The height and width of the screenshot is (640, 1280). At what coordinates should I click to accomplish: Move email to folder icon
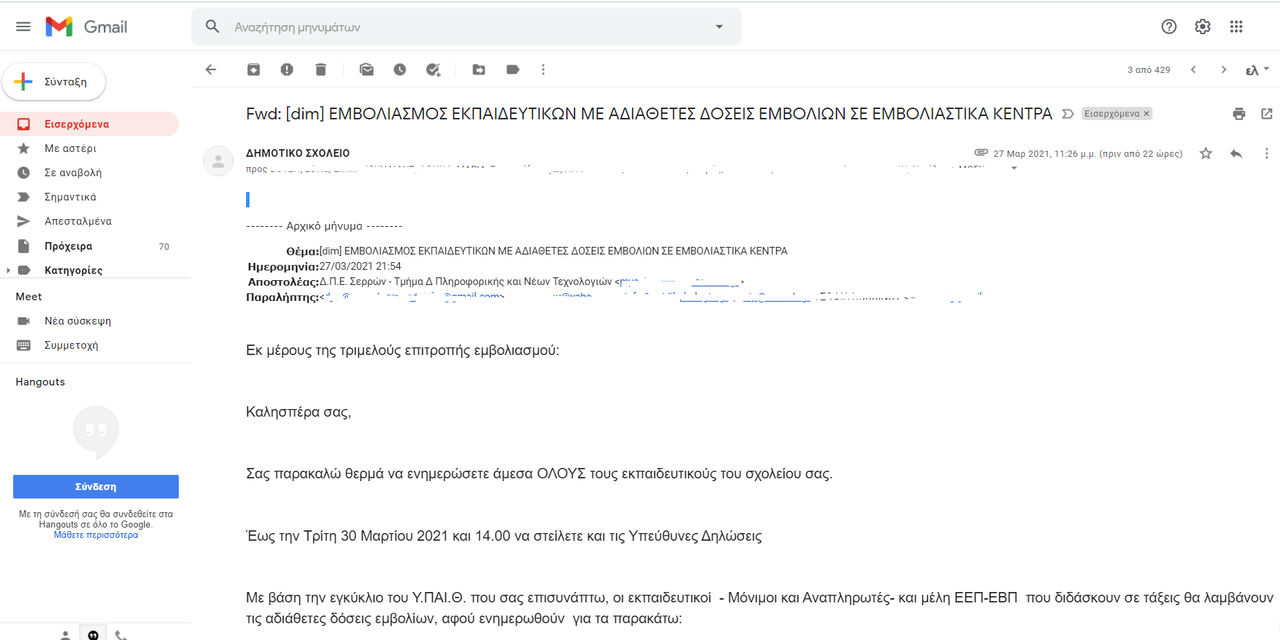tap(479, 70)
